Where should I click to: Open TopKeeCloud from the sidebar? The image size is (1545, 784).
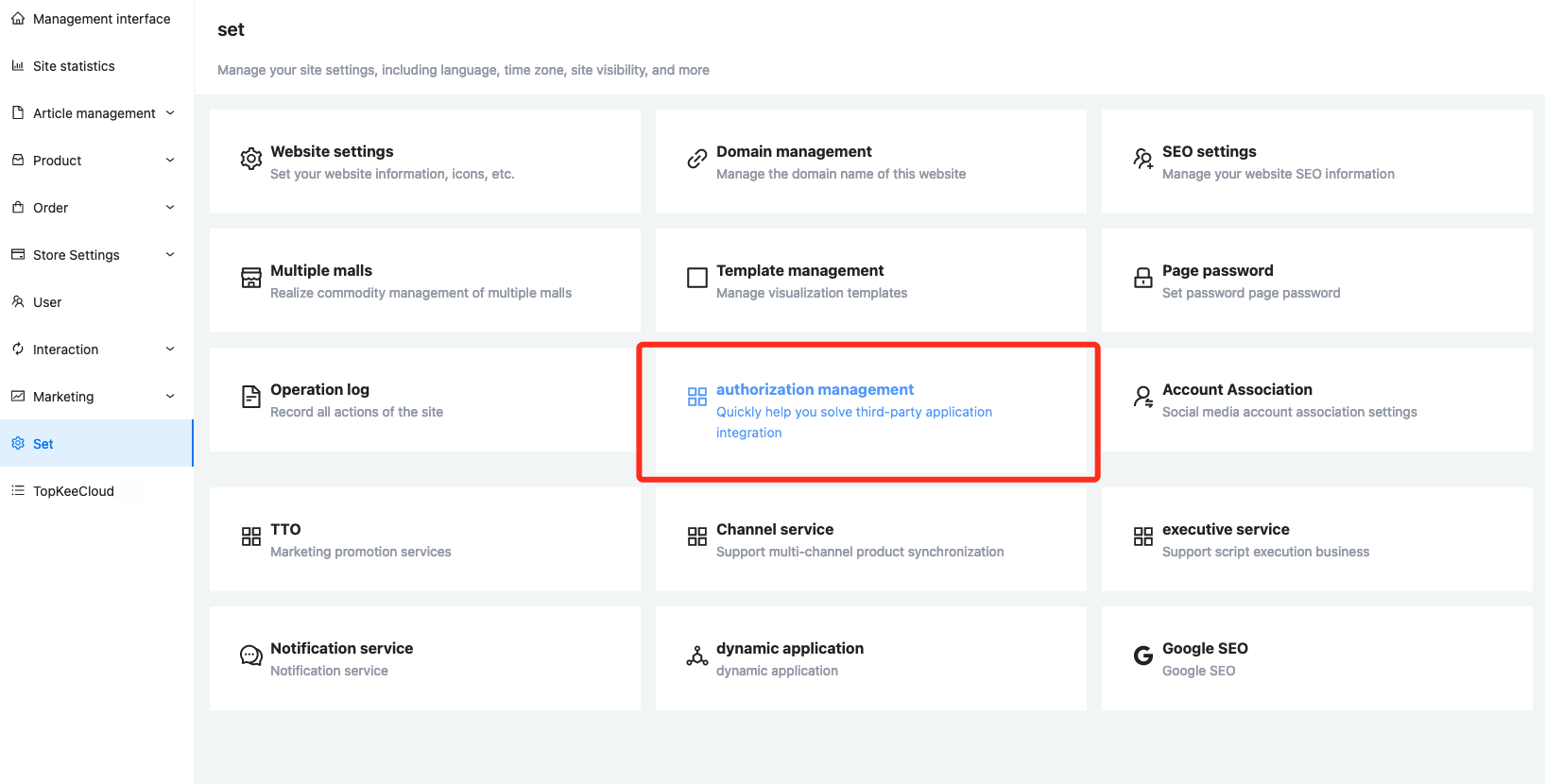click(x=74, y=491)
